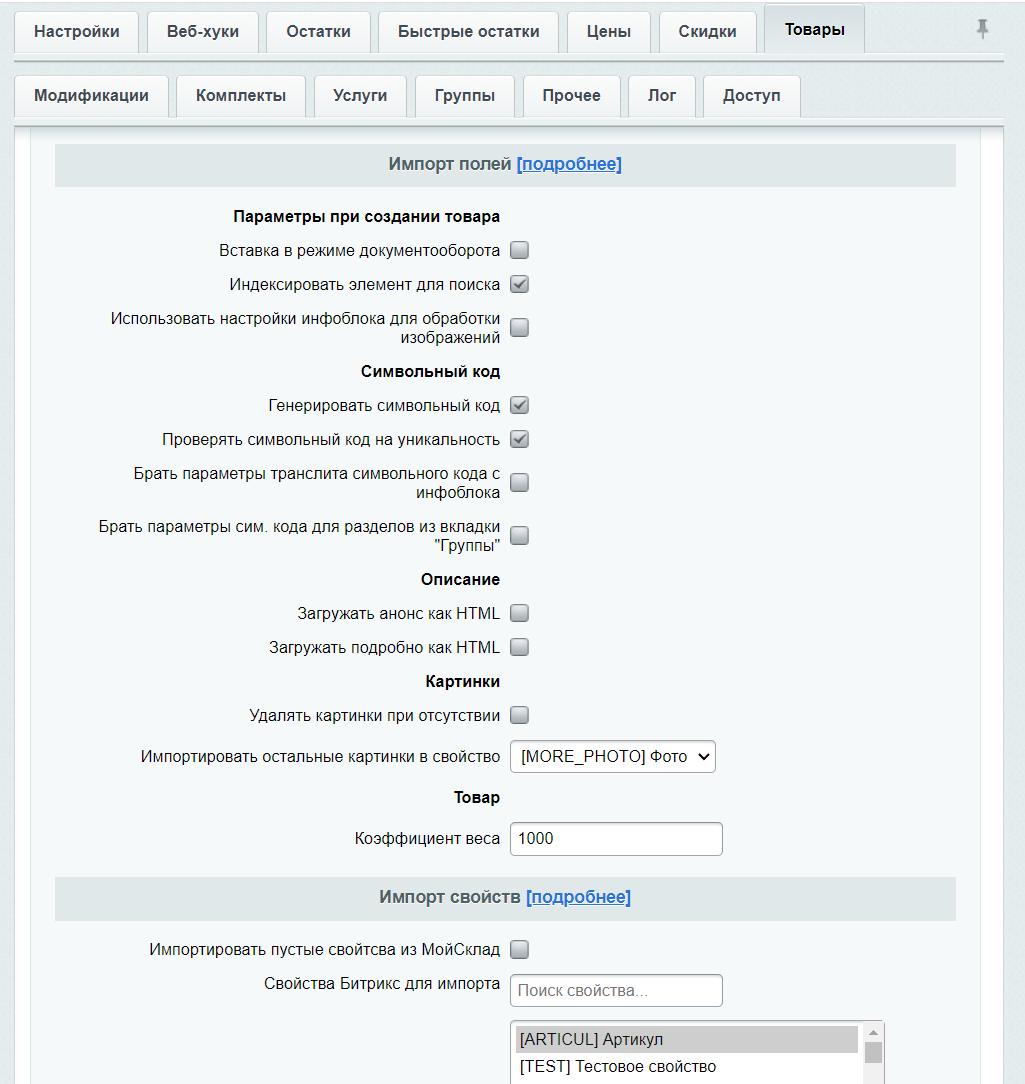The width and height of the screenshot is (1025, 1084).
Task: Click the Коэффициент веса input field
Action: (x=616, y=839)
